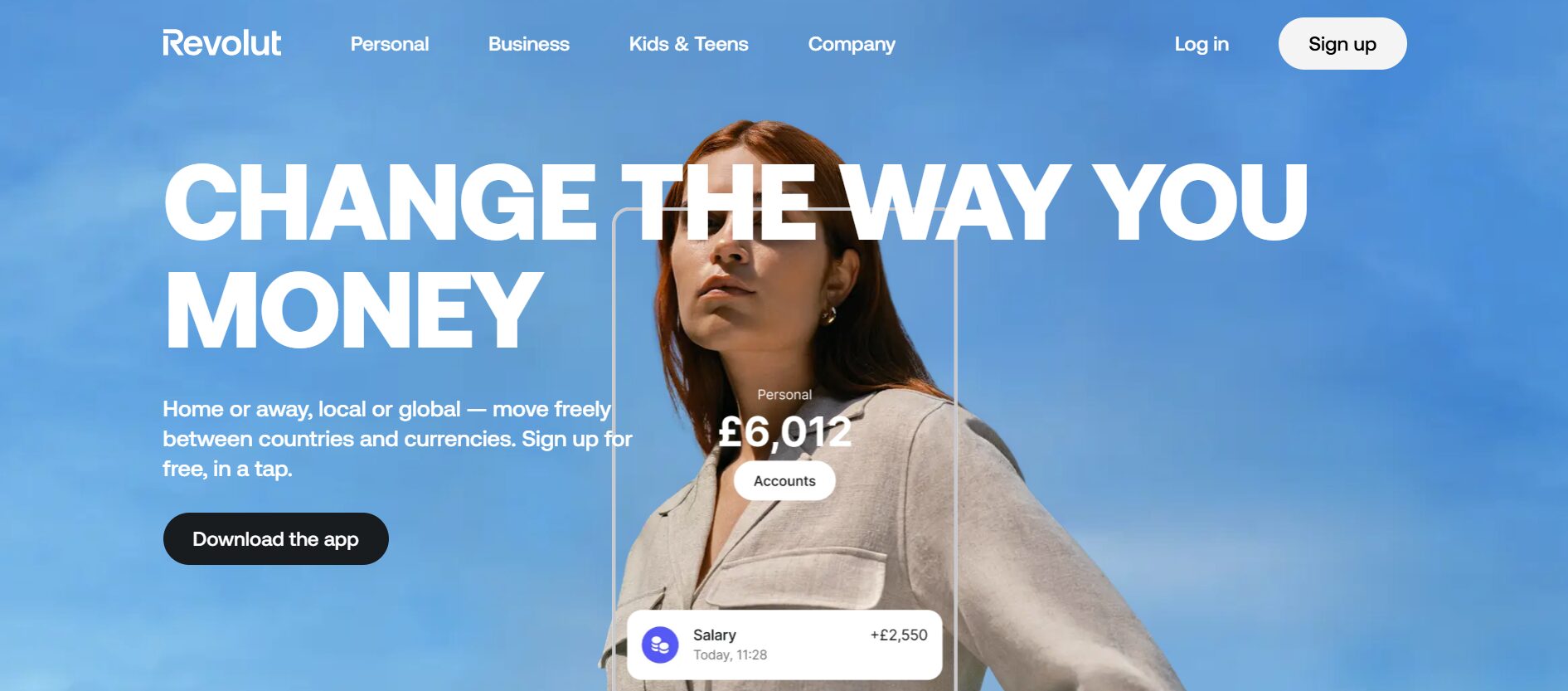1568x691 pixels.
Task: Click the +£2,550 transaction amount
Action: point(899,635)
